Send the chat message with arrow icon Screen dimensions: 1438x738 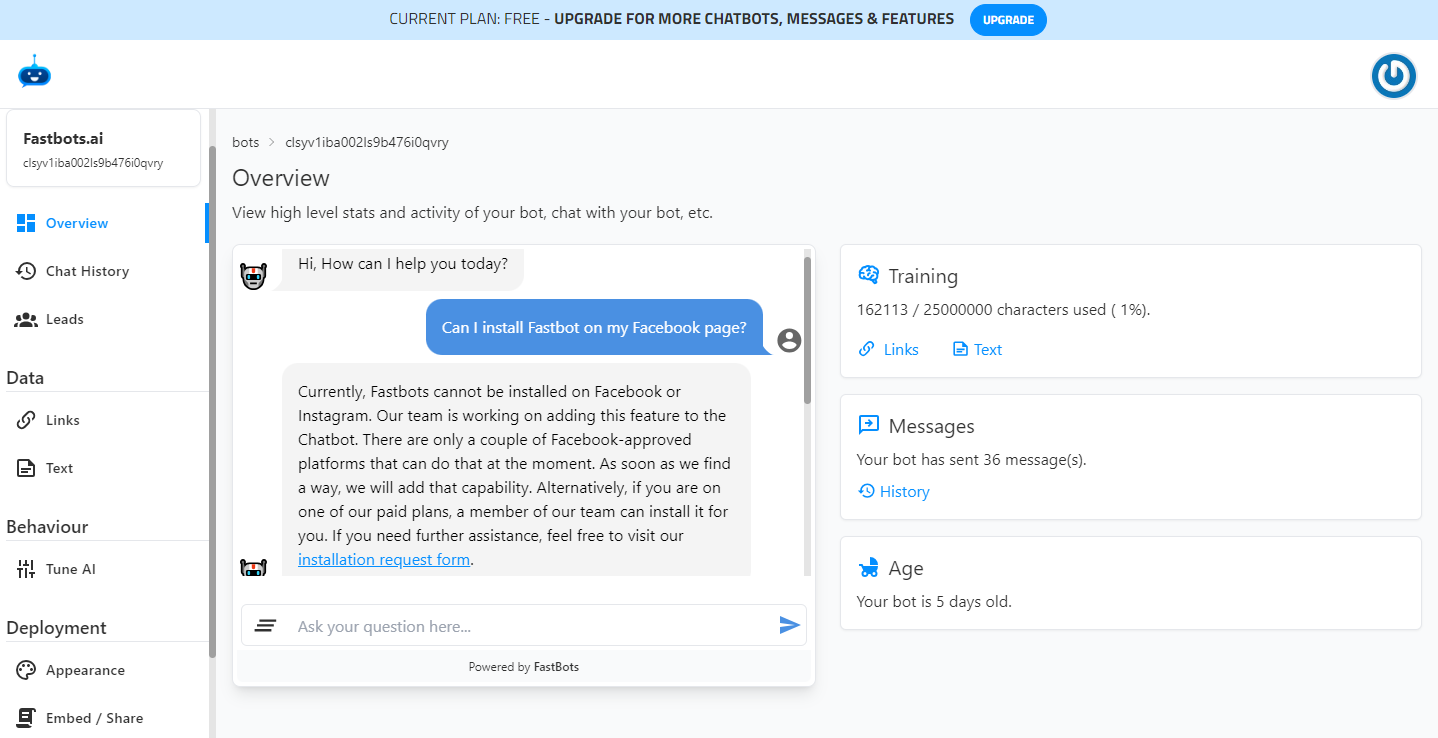point(790,625)
